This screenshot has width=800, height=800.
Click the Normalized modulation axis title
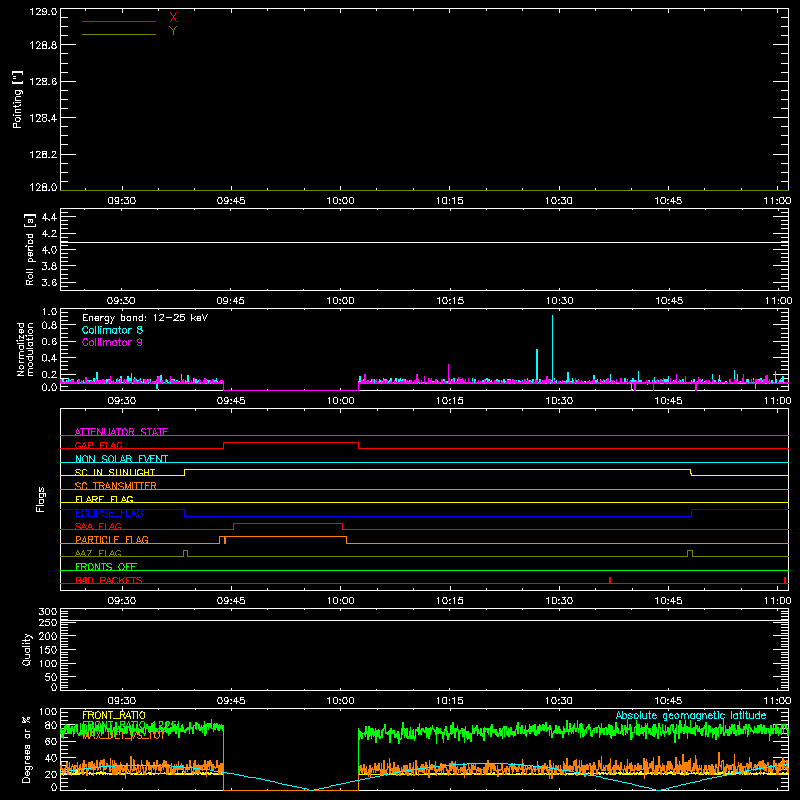pyautogui.click(x=25, y=349)
